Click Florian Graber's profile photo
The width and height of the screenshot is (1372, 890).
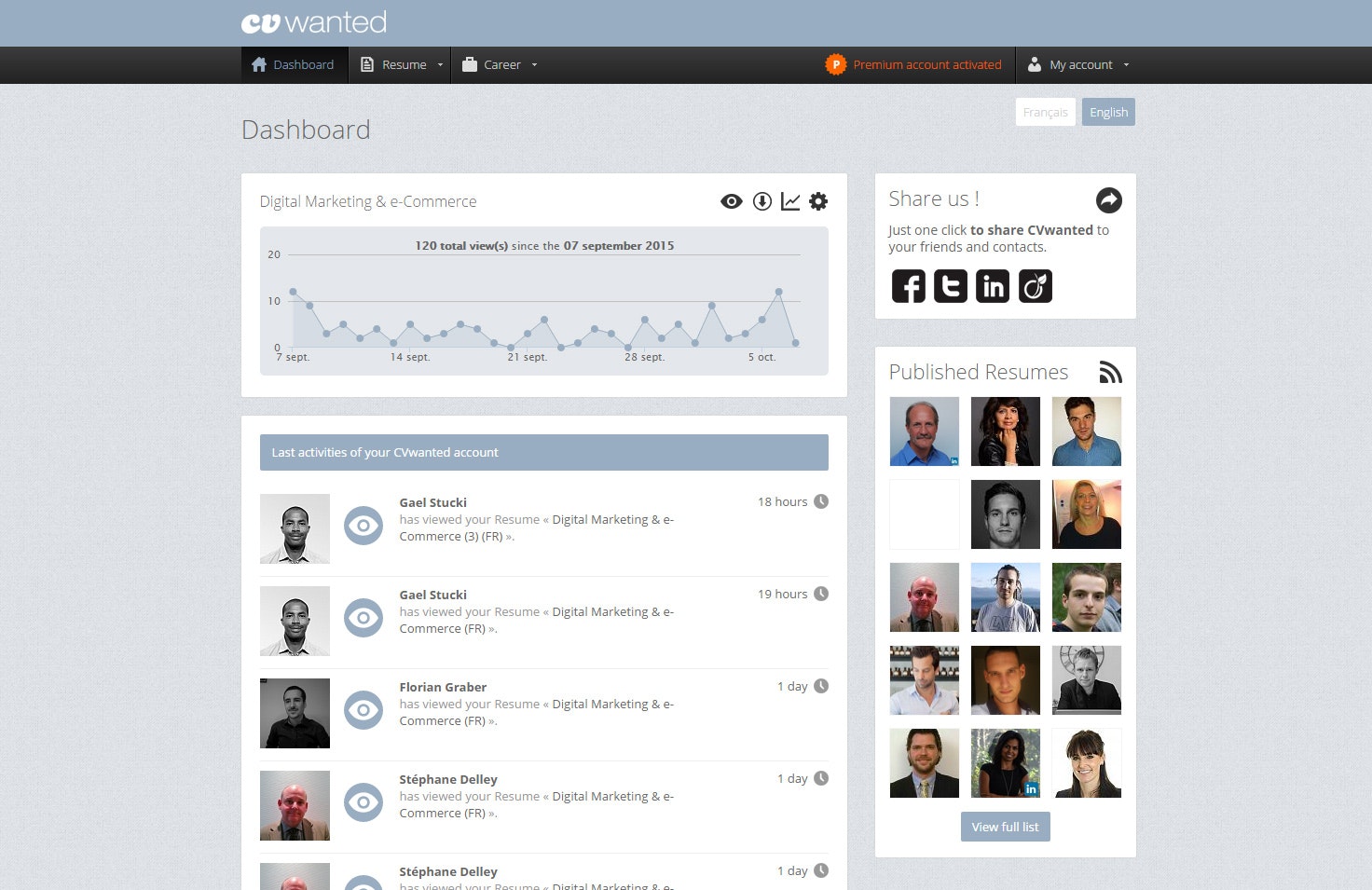[295, 713]
